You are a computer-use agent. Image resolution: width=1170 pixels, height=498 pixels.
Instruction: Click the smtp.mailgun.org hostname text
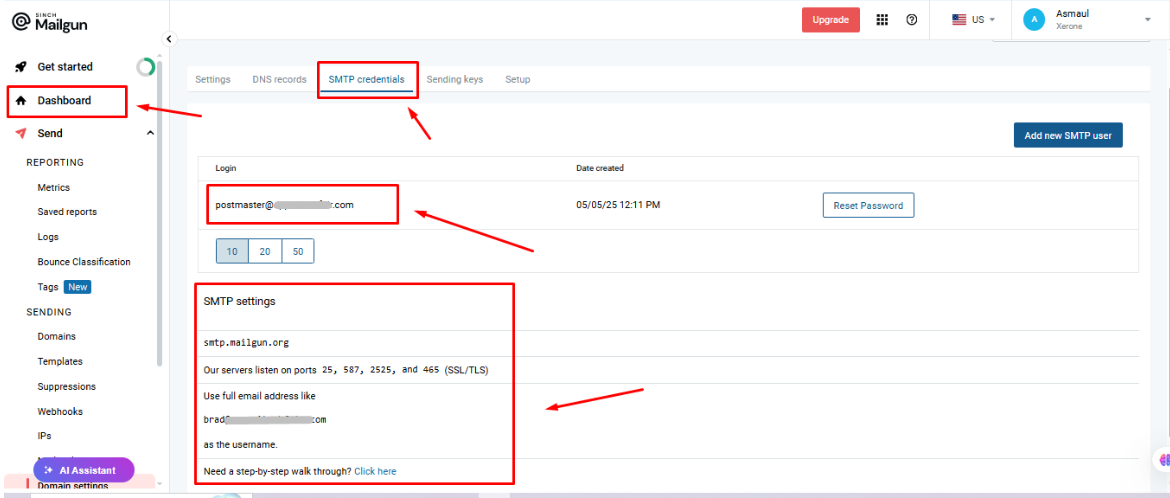[246, 343]
